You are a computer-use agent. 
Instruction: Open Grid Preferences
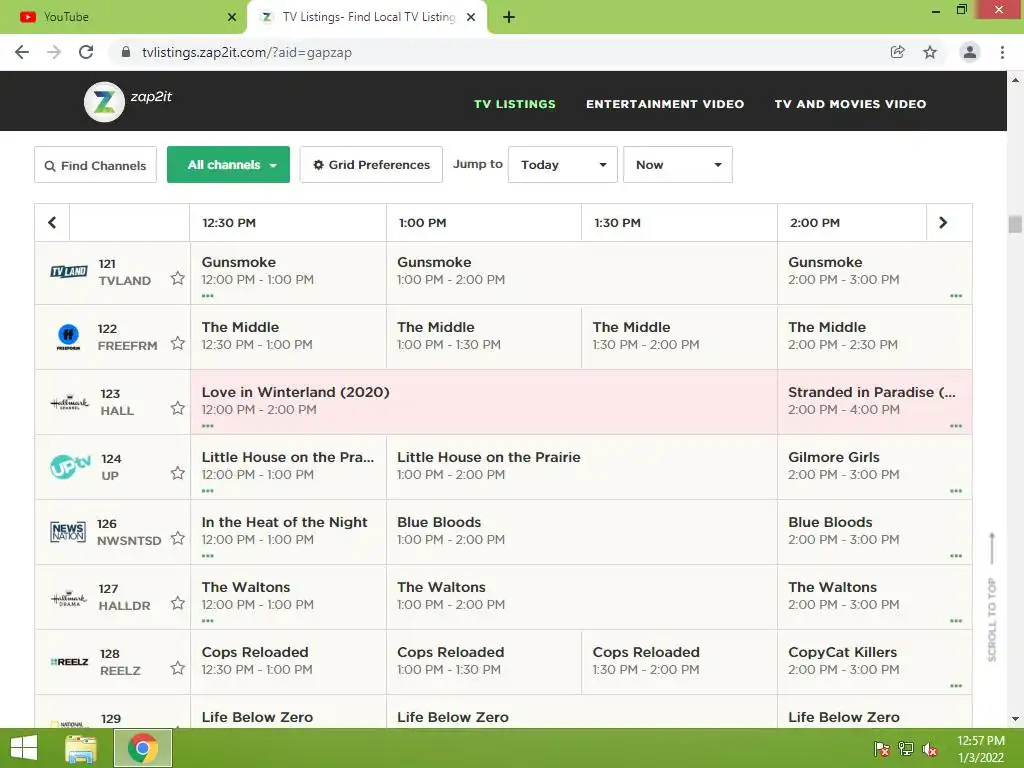372,165
